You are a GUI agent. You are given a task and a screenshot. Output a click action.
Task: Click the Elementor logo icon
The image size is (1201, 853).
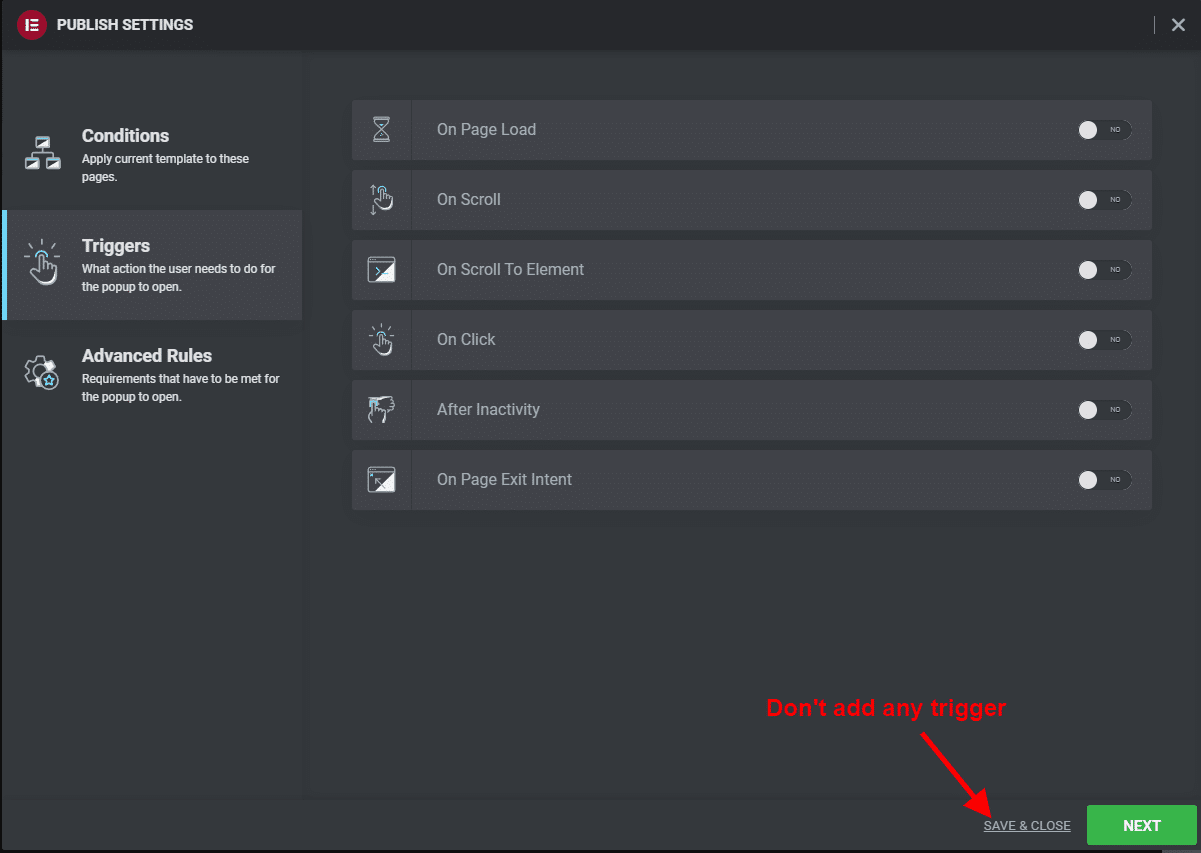click(32, 25)
